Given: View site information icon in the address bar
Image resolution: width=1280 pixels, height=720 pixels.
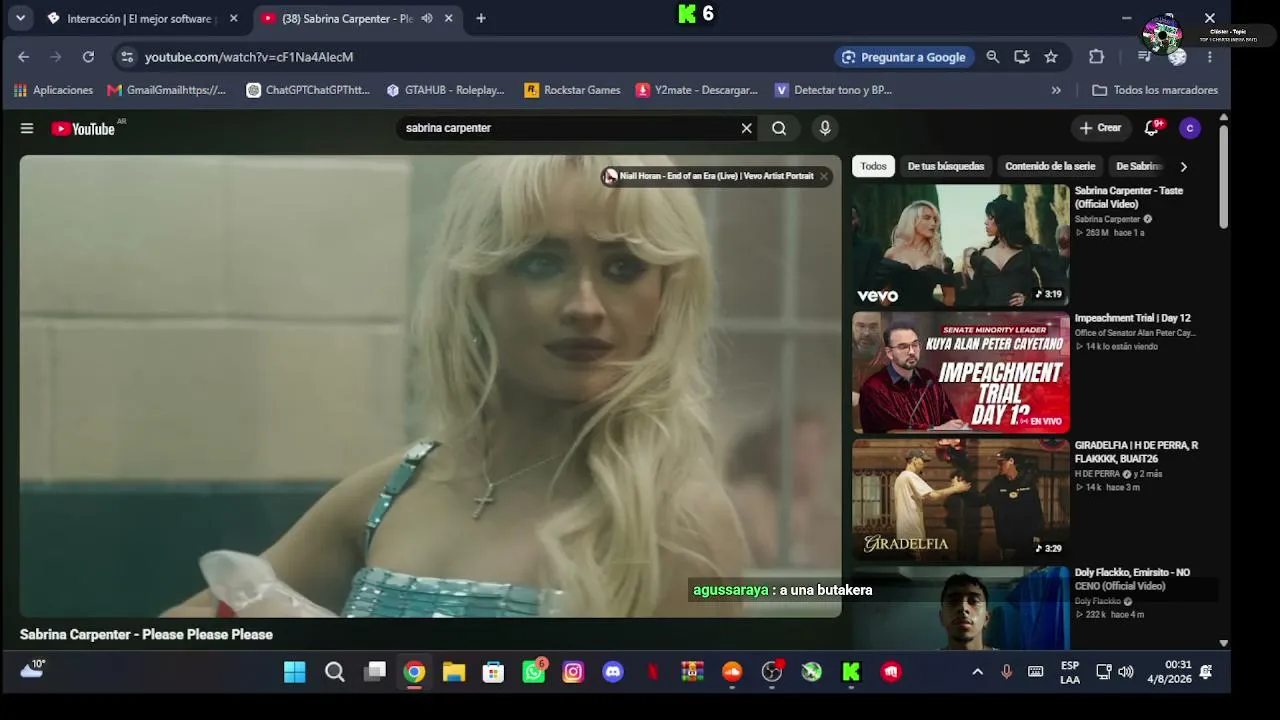Looking at the screenshot, I should [126, 57].
